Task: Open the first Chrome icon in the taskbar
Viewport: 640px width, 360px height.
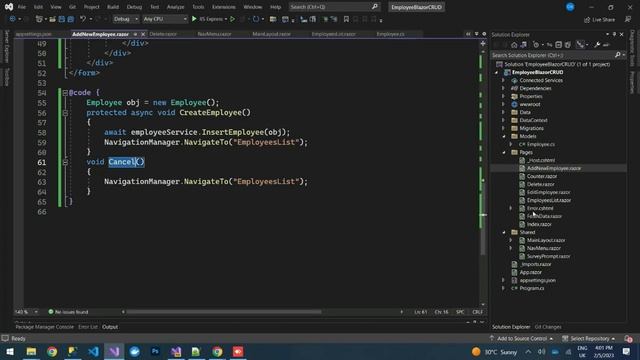Action: point(52,351)
